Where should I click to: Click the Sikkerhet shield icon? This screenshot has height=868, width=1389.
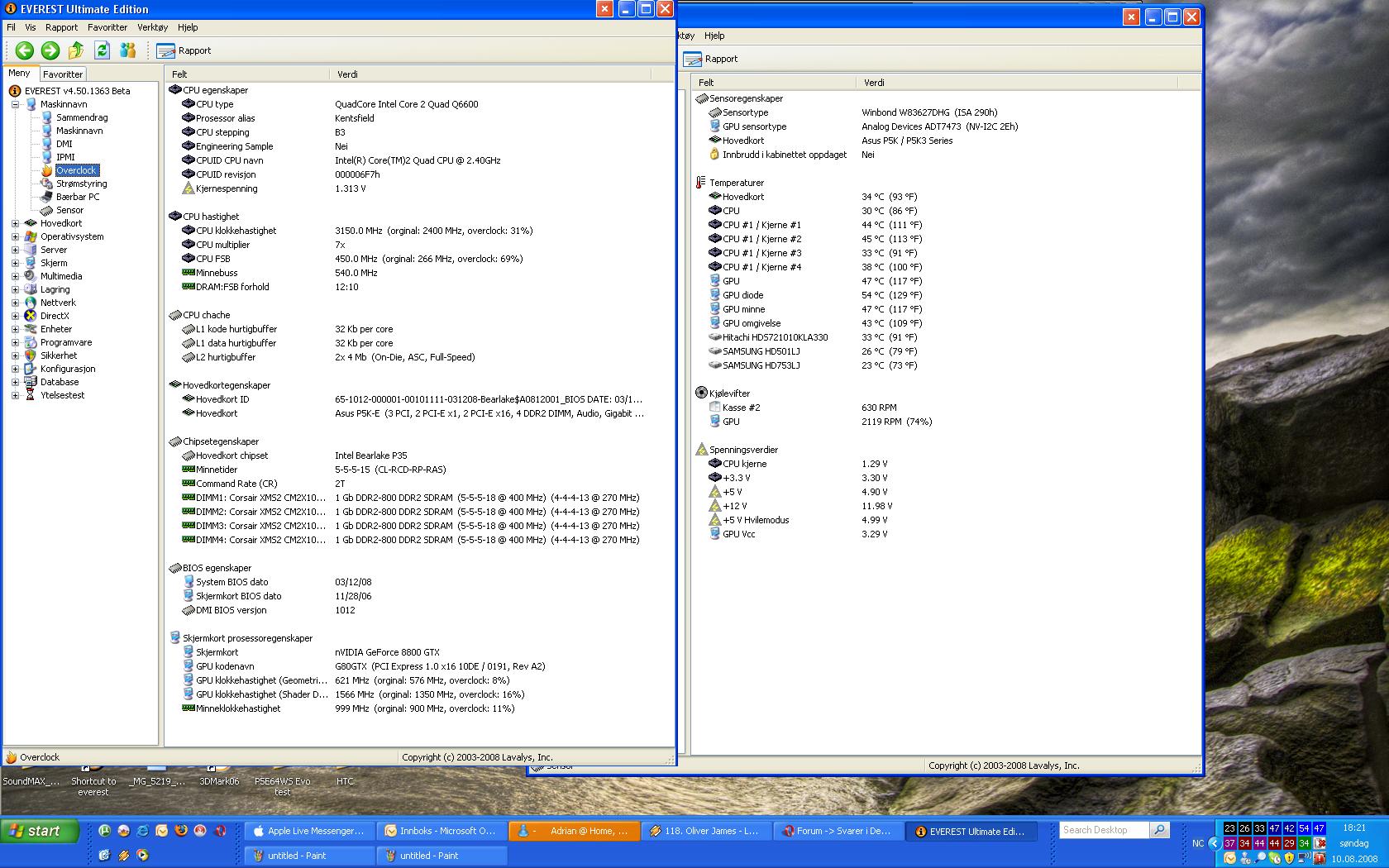point(31,355)
